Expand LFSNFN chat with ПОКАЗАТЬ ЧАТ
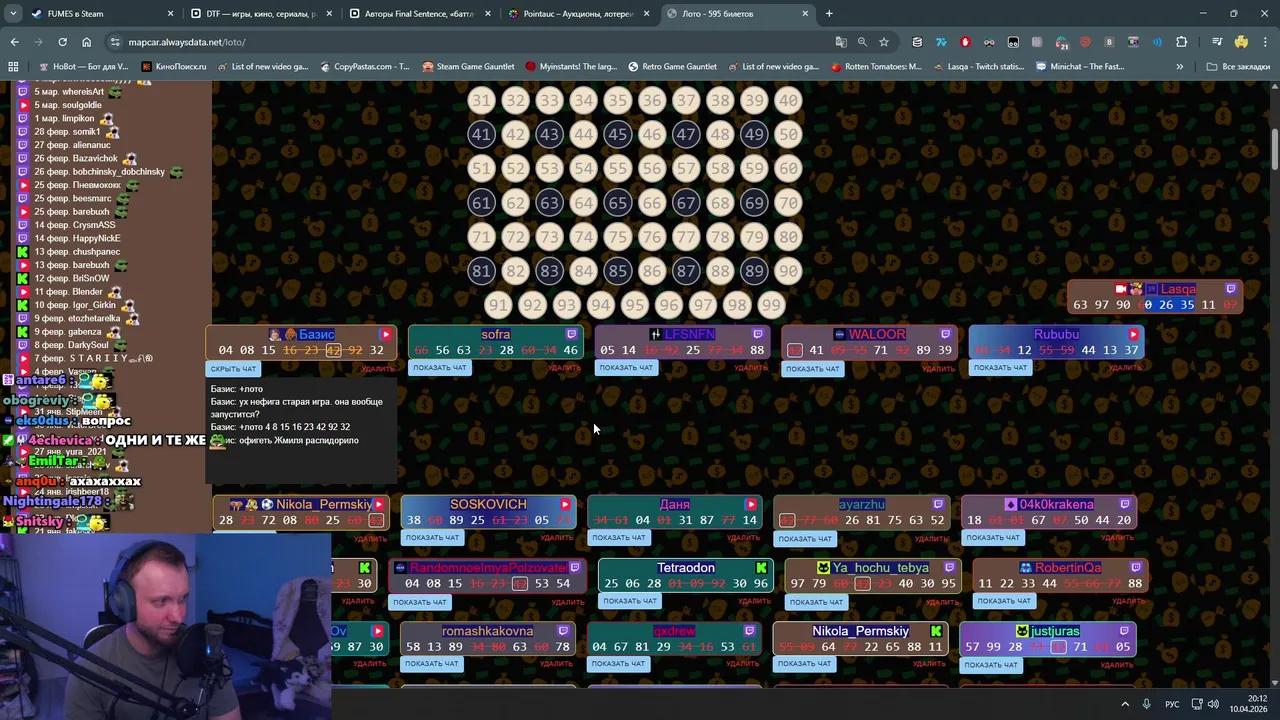The height and width of the screenshot is (720, 1280). click(626, 368)
